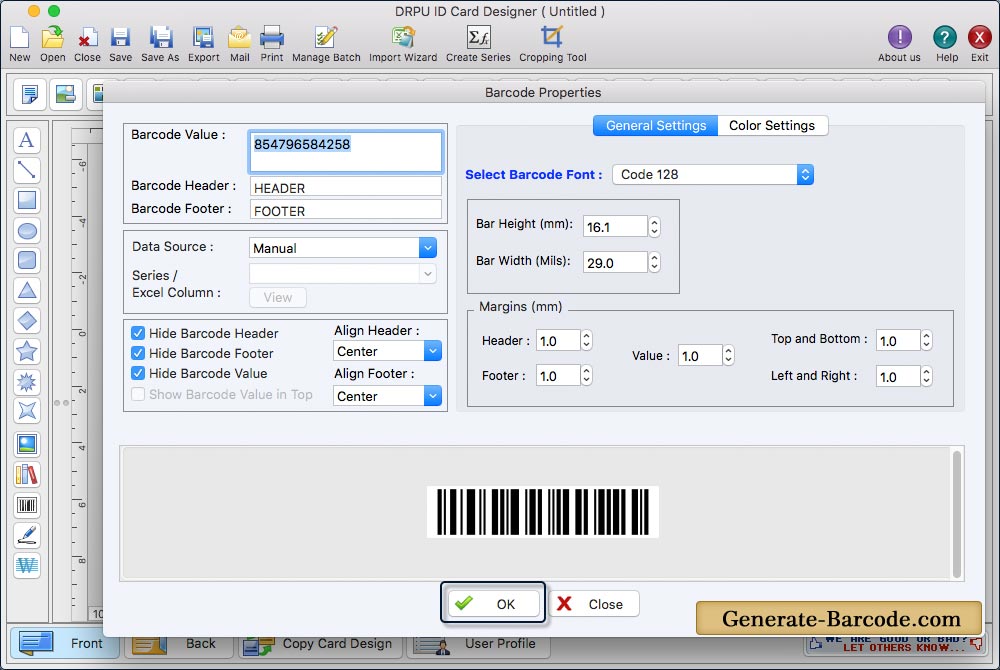
Task: Adjust the Value margin stepper
Action: pyautogui.click(x=728, y=355)
